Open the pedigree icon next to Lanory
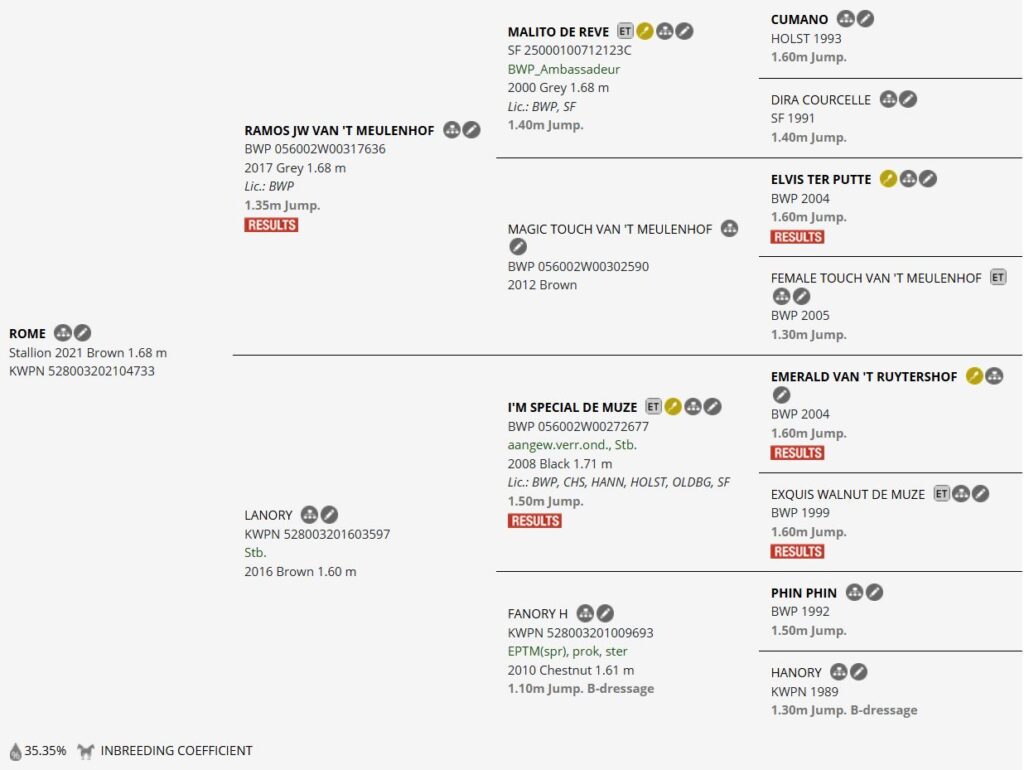This screenshot has height=770, width=1024. [x=310, y=515]
